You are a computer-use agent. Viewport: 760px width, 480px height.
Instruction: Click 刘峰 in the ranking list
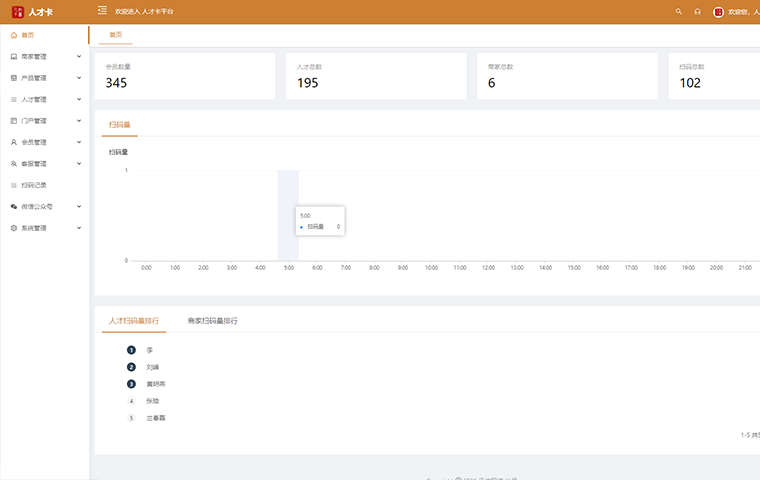click(x=152, y=367)
